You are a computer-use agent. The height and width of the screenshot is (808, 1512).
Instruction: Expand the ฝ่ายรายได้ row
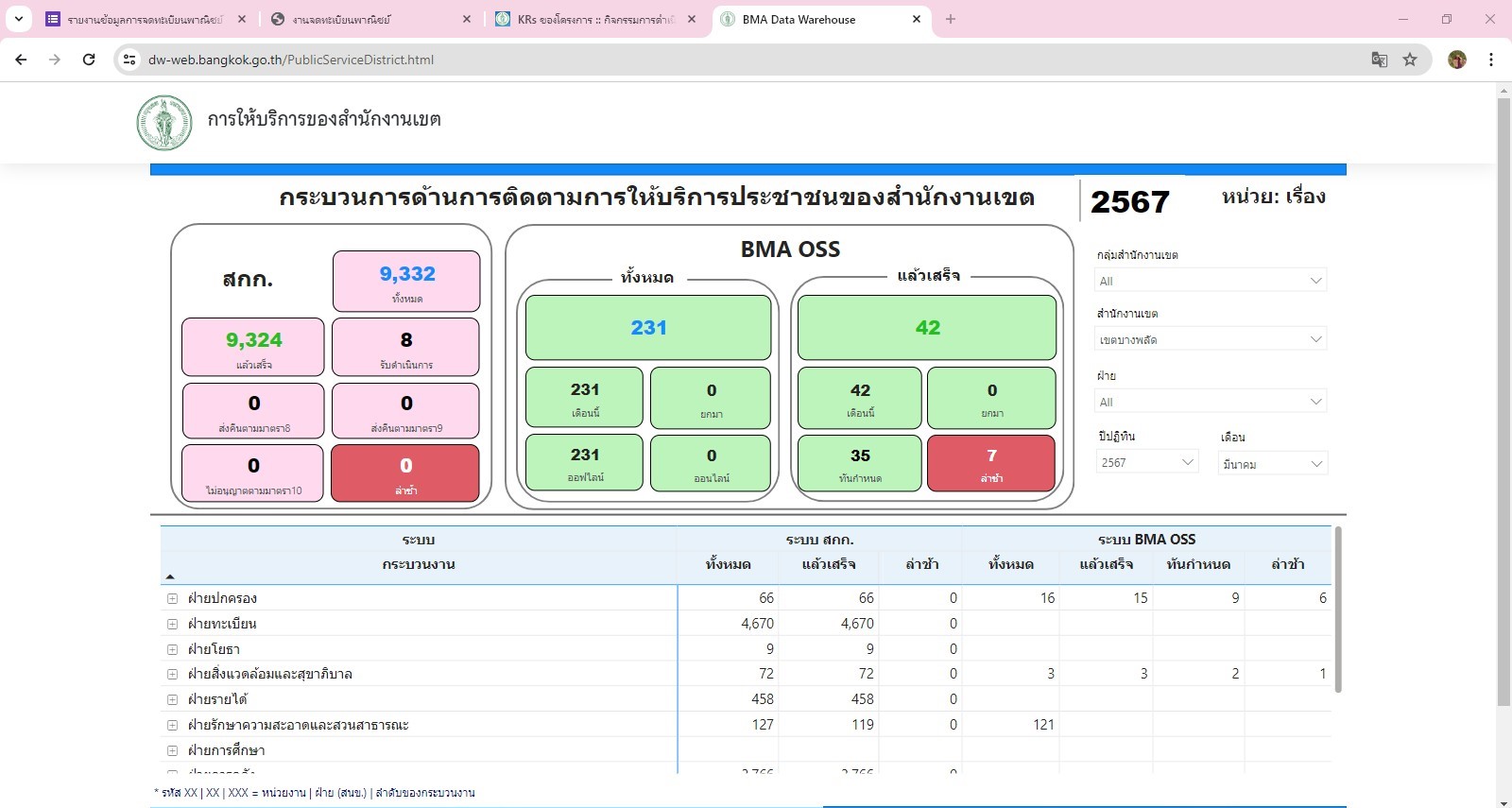pyautogui.click(x=172, y=699)
